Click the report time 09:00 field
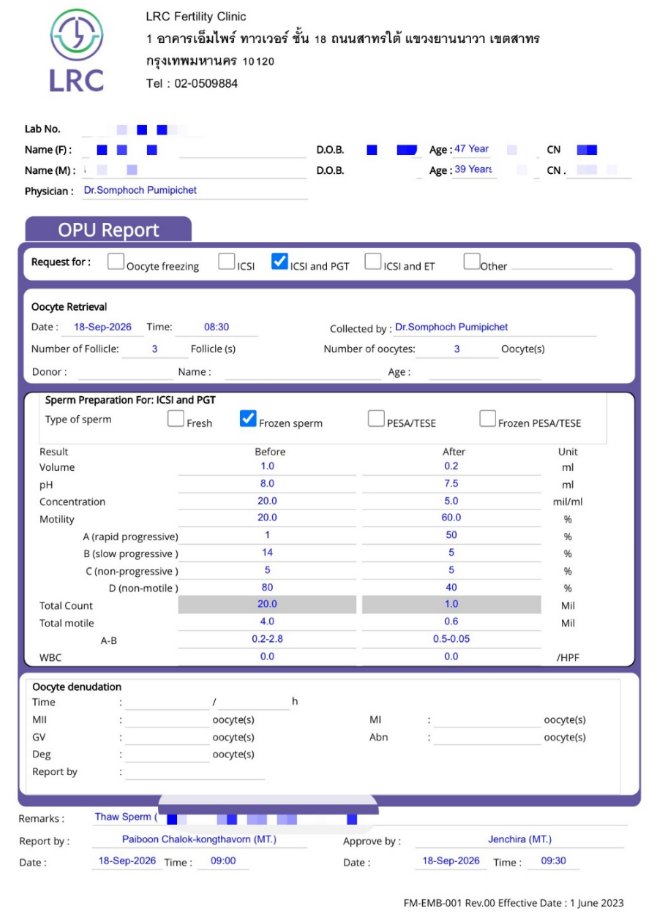Viewport: 655px width, 919px height. pyautogui.click(x=223, y=861)
